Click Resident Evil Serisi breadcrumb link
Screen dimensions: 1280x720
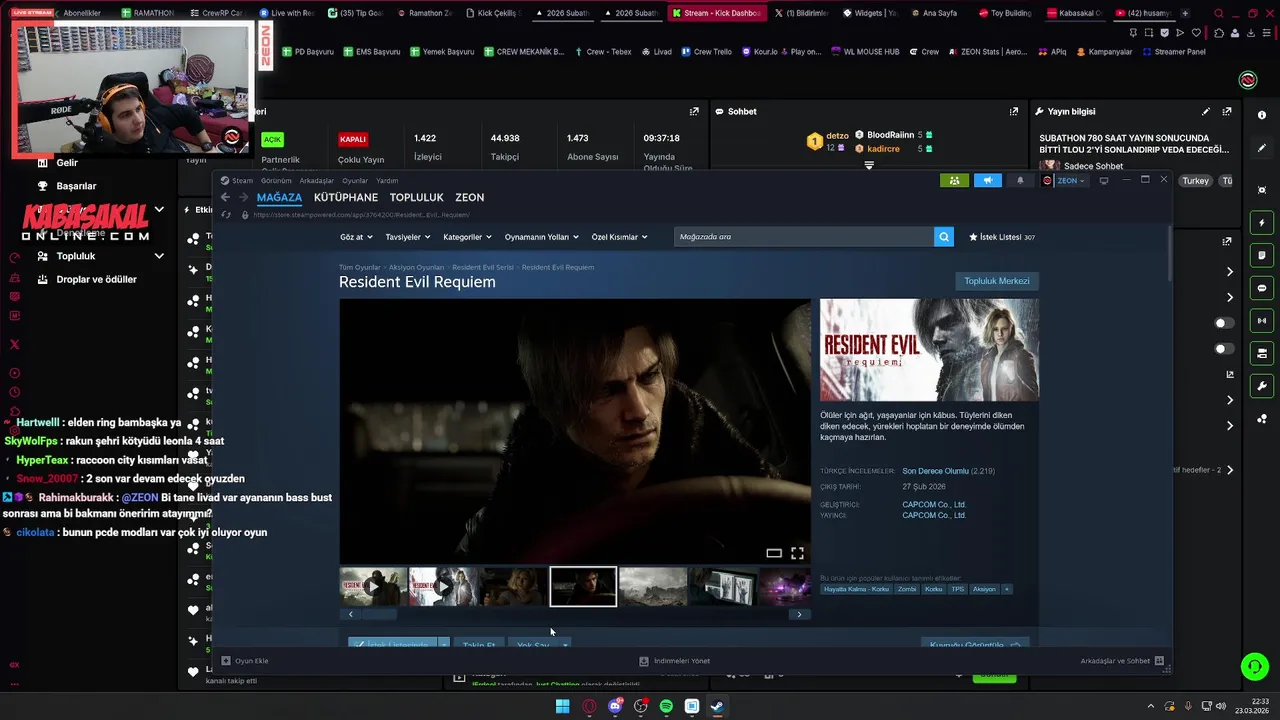[x=482, y=267]
